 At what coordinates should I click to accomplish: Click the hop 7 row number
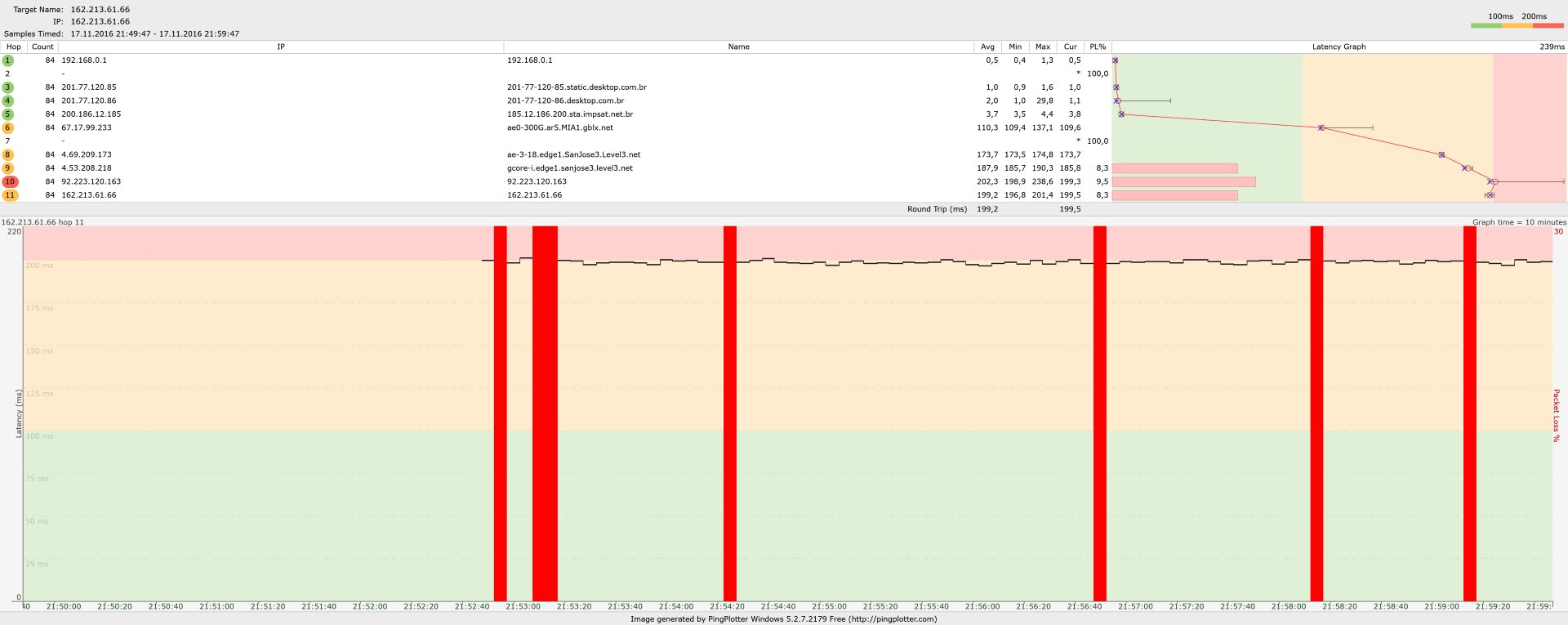coord(7,141)
